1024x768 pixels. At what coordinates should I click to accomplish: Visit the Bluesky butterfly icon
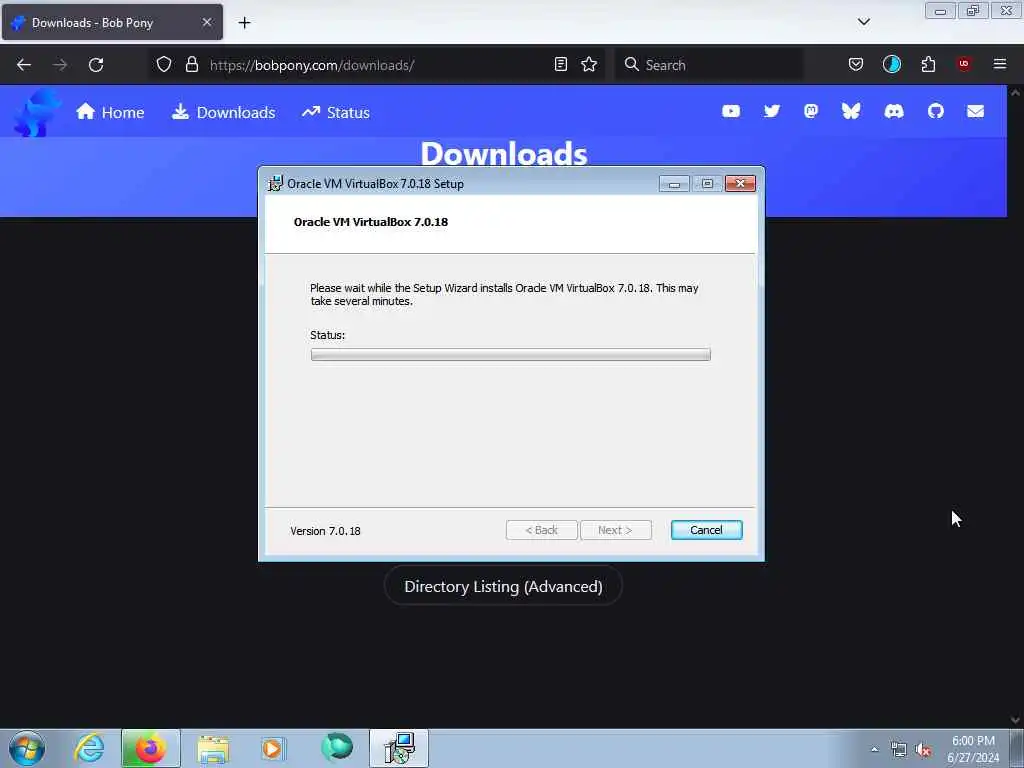(851, 111)
